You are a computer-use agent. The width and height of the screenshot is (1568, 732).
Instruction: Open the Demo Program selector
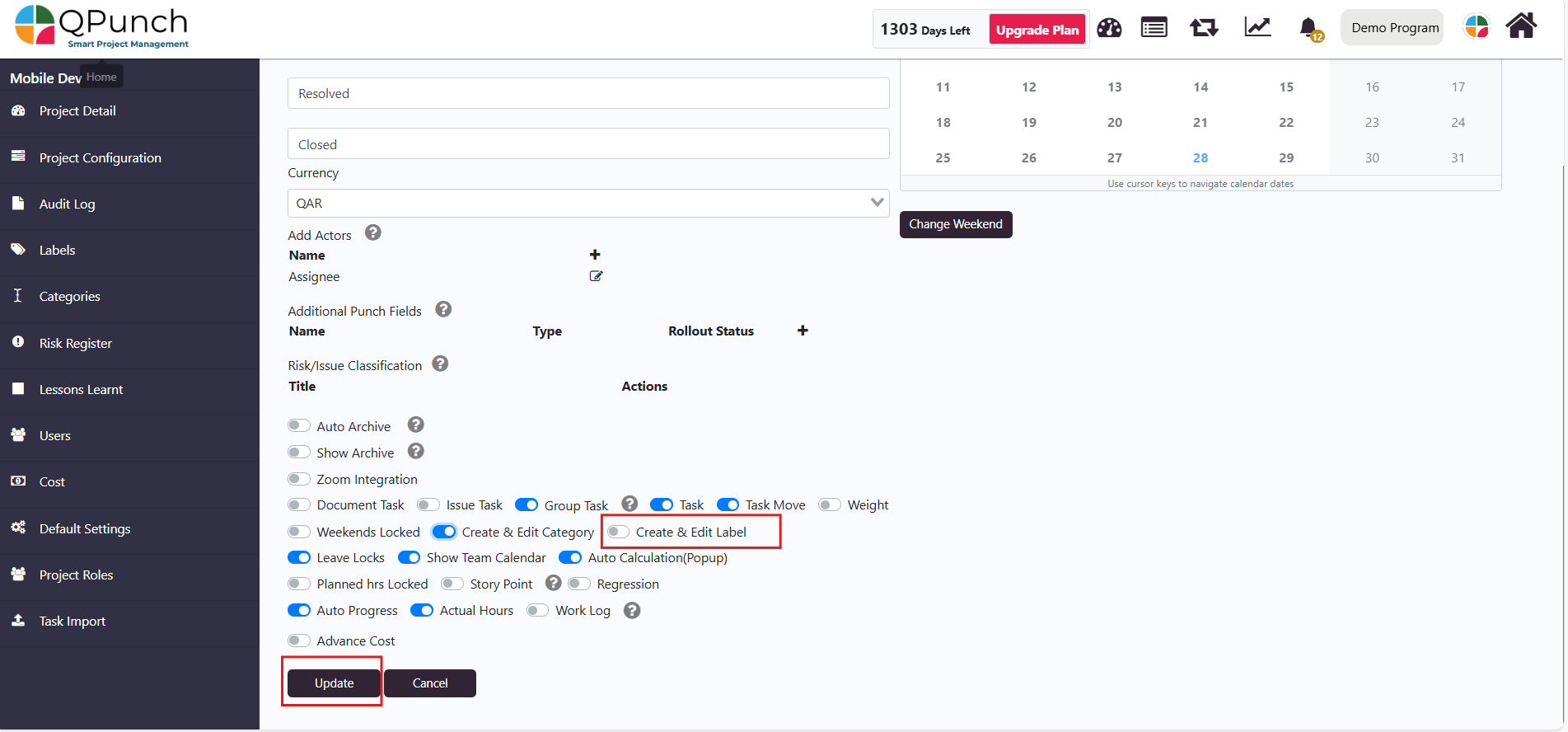[x=1392, y=27]
